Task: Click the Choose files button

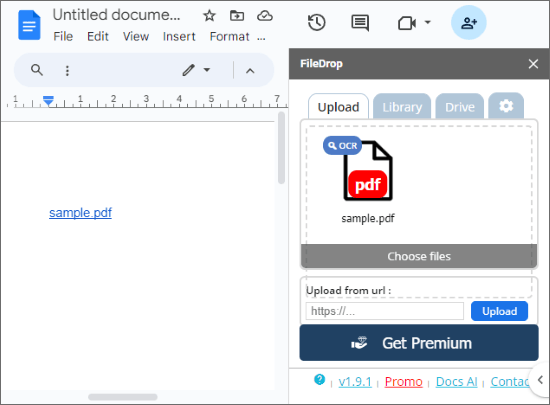Action: click(419, 256)
